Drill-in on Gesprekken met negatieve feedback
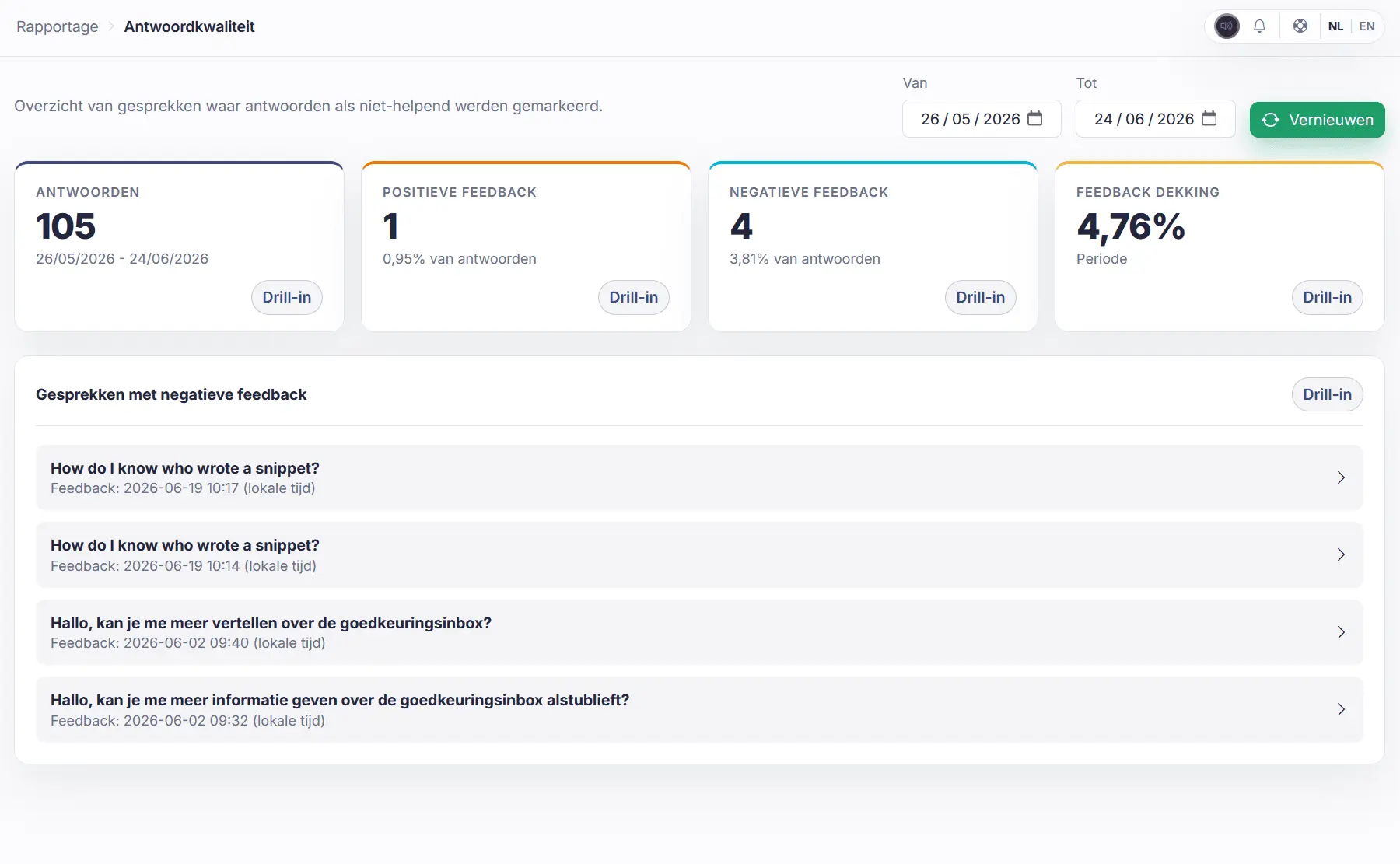Screen dimensions: 1400x864 (x=1327, y=394)
